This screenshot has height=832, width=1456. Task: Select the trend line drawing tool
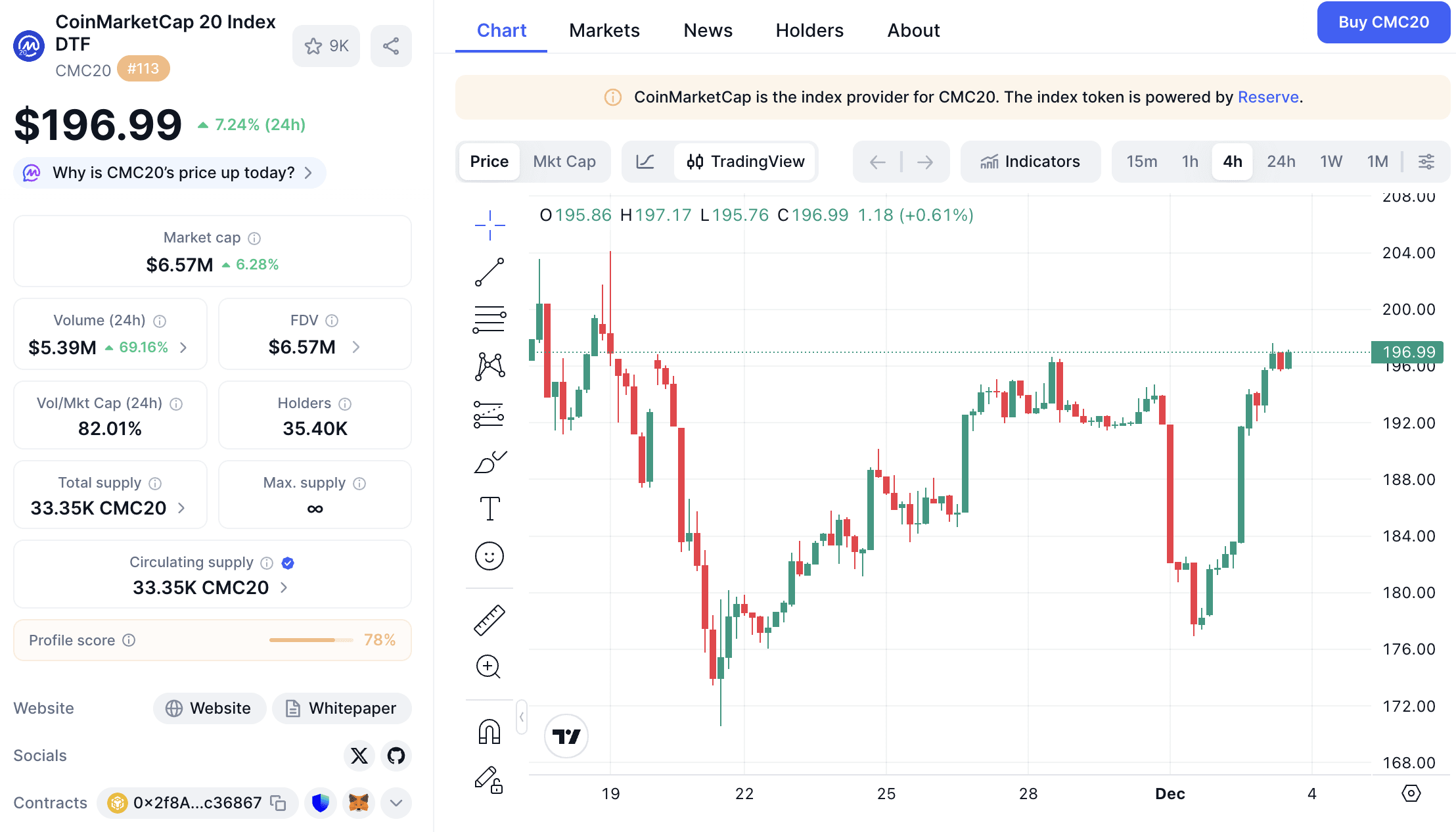click(489, 272)
